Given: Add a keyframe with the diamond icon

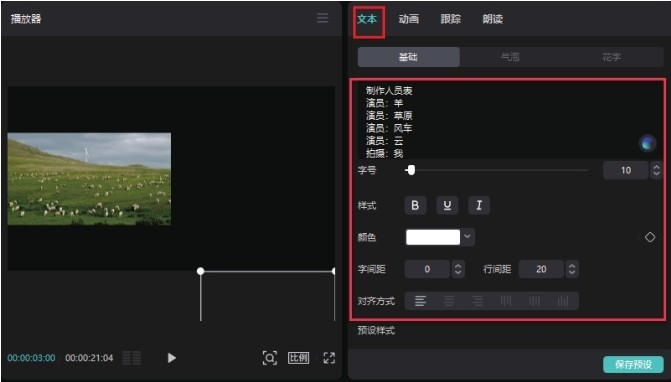Looking at the screenshot, I should click(x=650, y=237).
